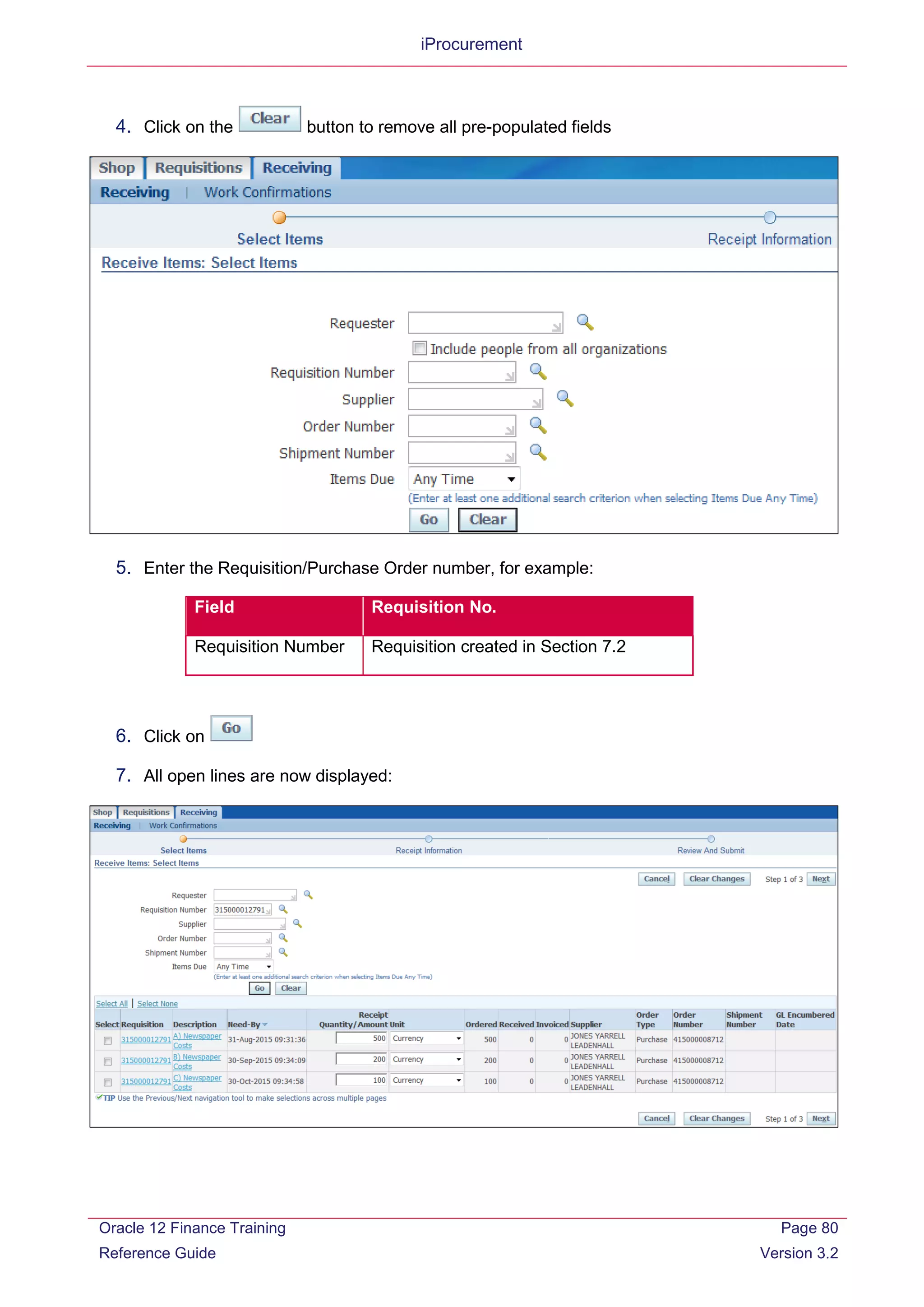
Task: Click the Clear button in lower search form
Action: pos(291,988)
